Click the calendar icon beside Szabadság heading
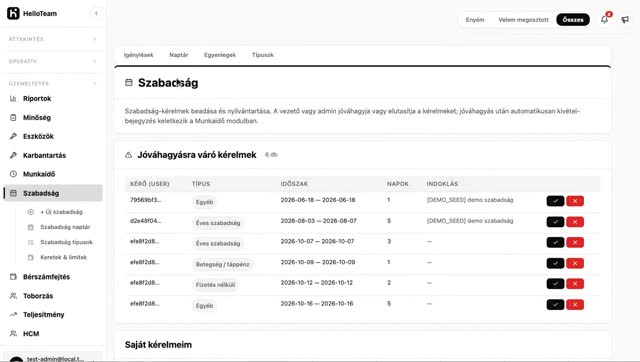This screenshot has width=640, height=362. [129, 82]
